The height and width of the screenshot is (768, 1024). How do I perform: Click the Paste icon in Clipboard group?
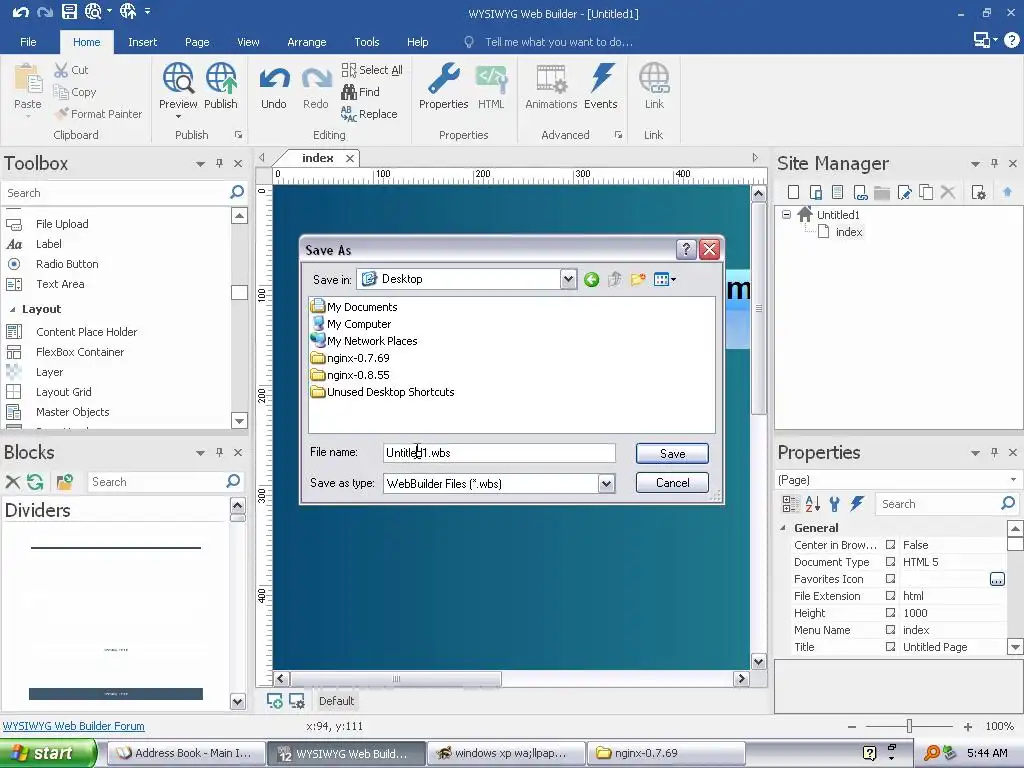click(x=28, y=80)
